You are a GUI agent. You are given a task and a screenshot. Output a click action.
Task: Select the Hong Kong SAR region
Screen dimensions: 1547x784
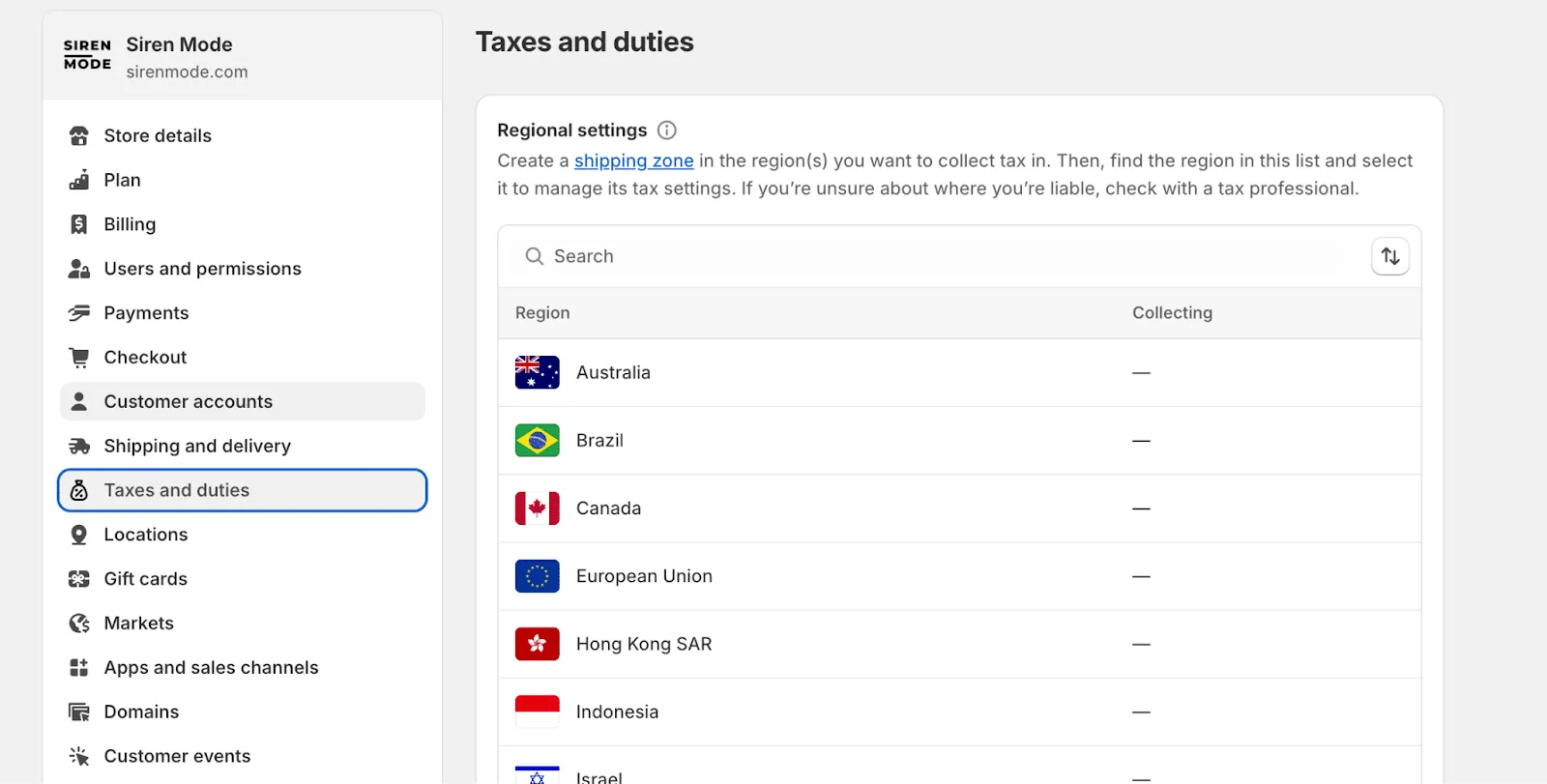(x=959, y=644)
